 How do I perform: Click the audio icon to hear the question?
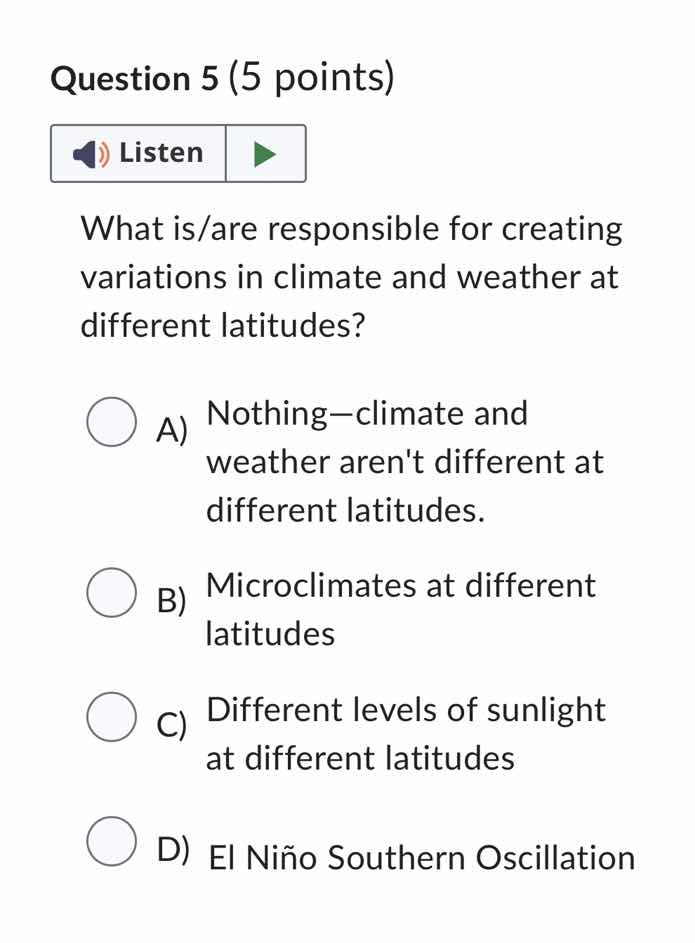coord(90,153)
